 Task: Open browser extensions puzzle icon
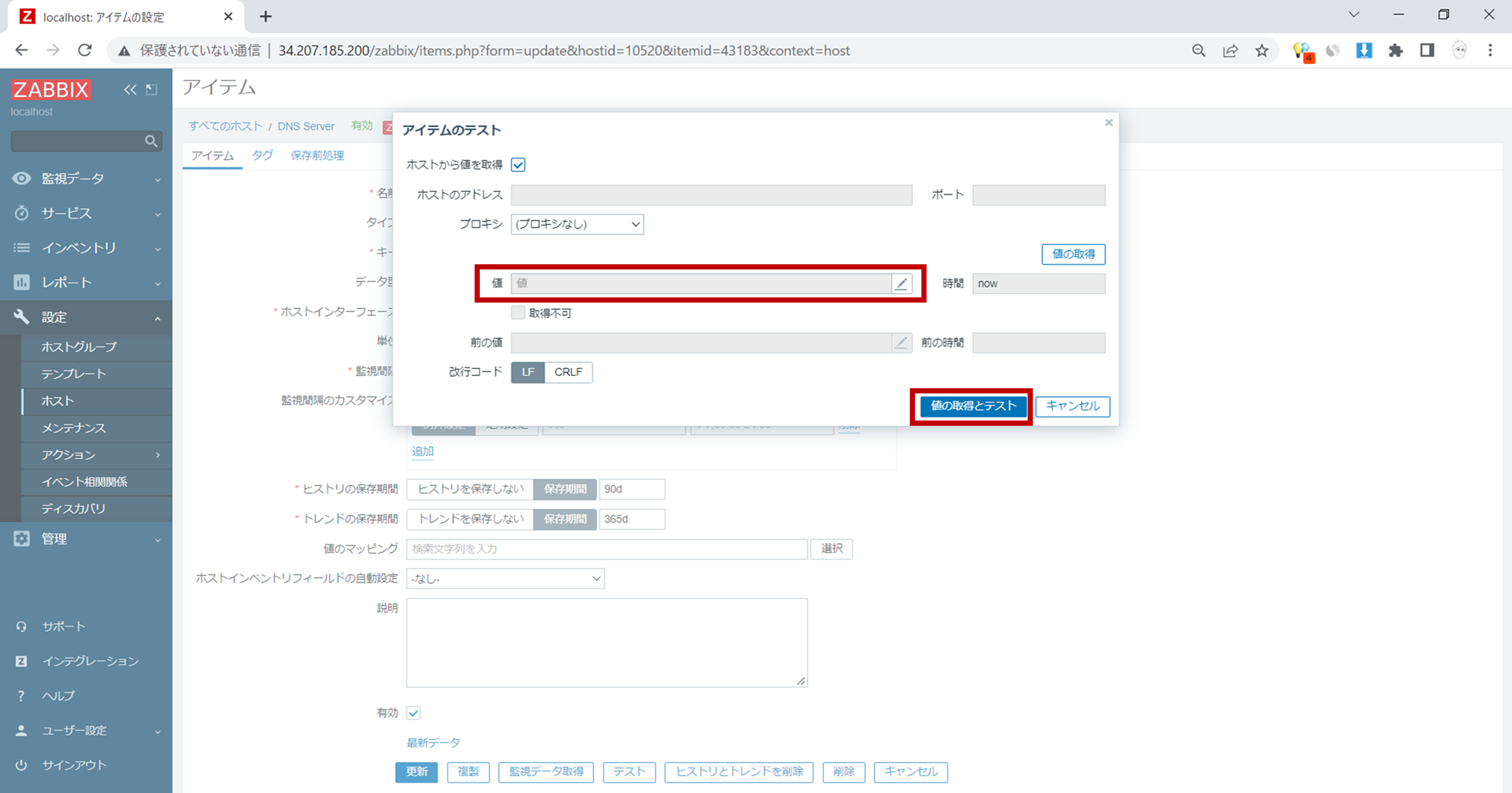[1396, 51]
